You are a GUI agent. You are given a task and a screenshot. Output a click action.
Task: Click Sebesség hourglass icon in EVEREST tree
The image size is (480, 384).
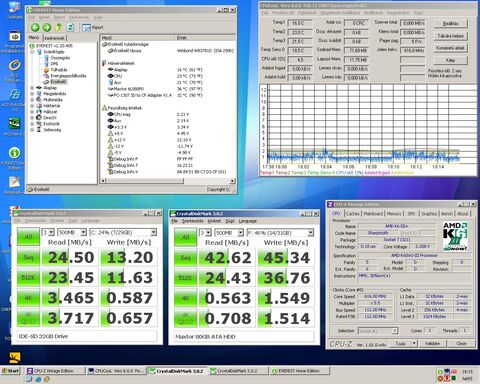pos(39,130)
